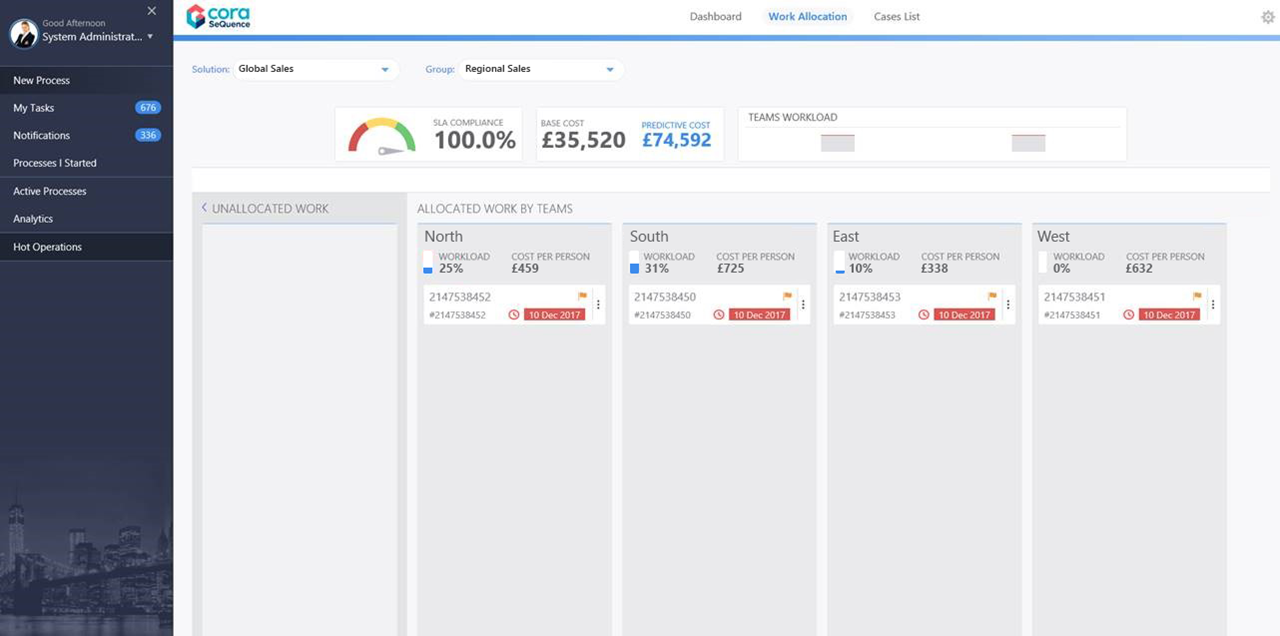This screenshot has width=1280, height=636.
Task: Click the South team heading
Action: (x=649, y=237)
